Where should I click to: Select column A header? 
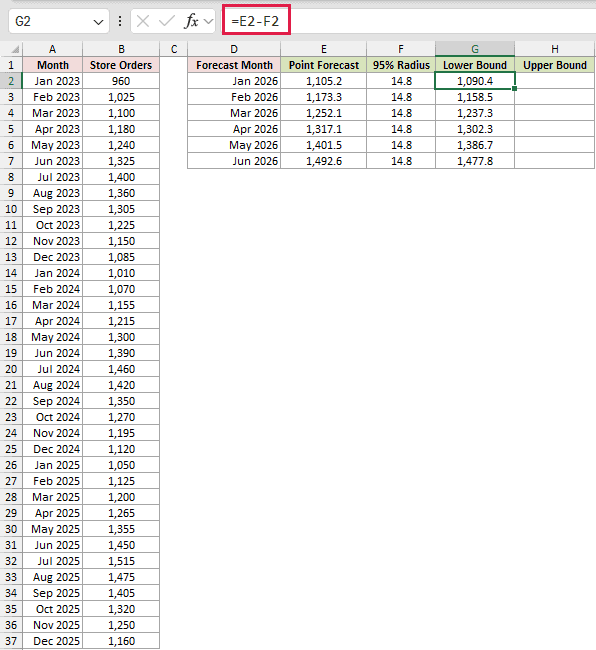click(x=52, y=49)
